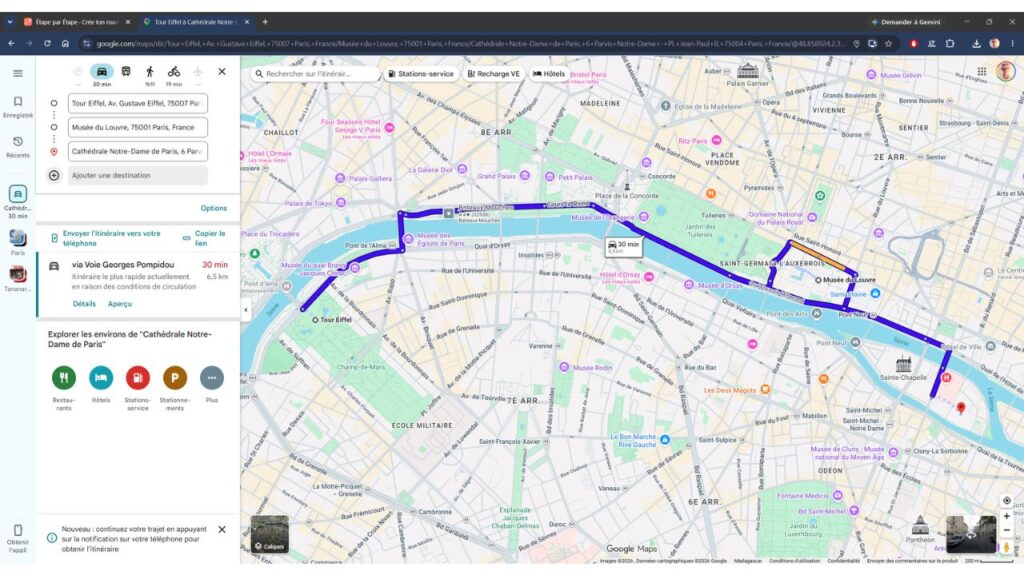Click the browser reload button
The width and height of the screenshot is (1024, 576).
click(47, 44)
